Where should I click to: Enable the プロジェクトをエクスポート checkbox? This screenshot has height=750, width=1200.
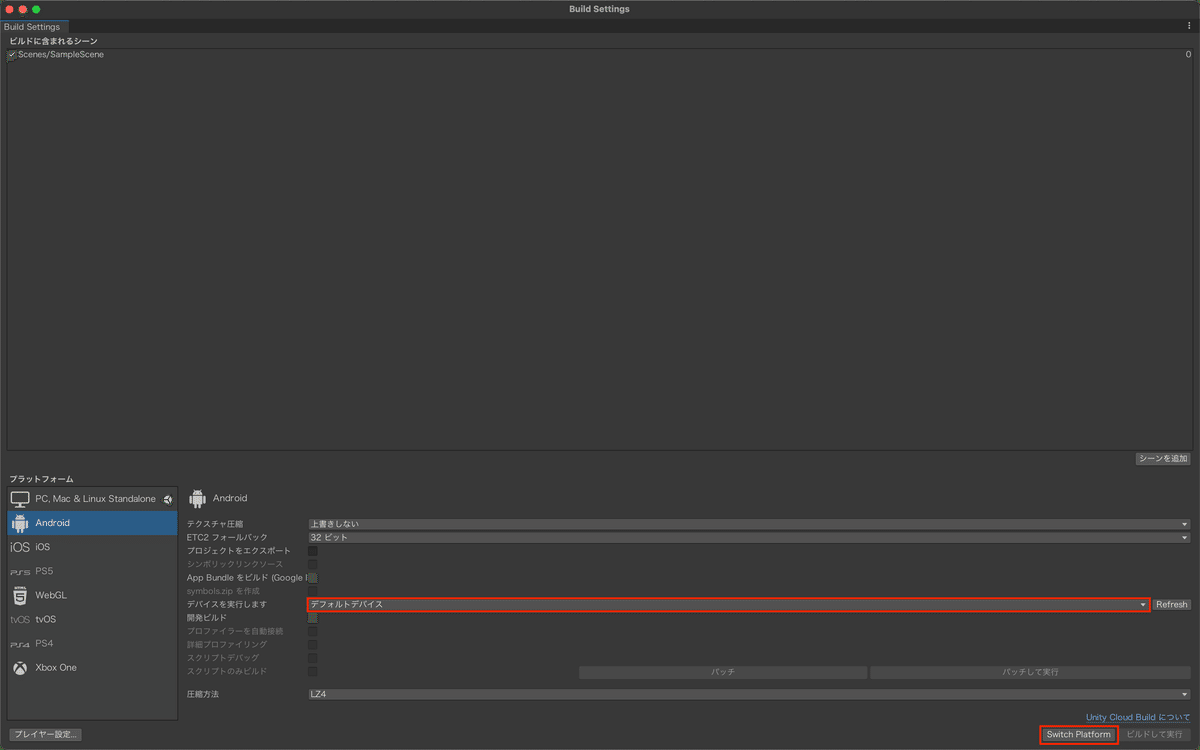point(313,551)
